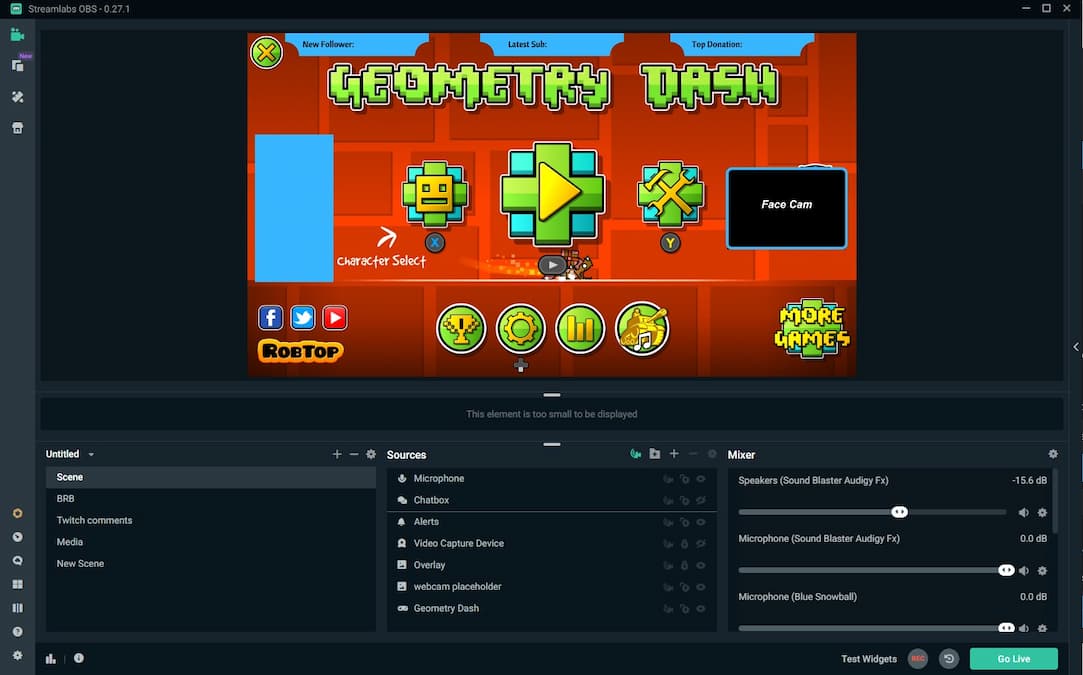Image resolution: width=1083 pixels, height=675 pixels.
Task: Unlock the Video Capture Device source
Action: tap(684, 544)
